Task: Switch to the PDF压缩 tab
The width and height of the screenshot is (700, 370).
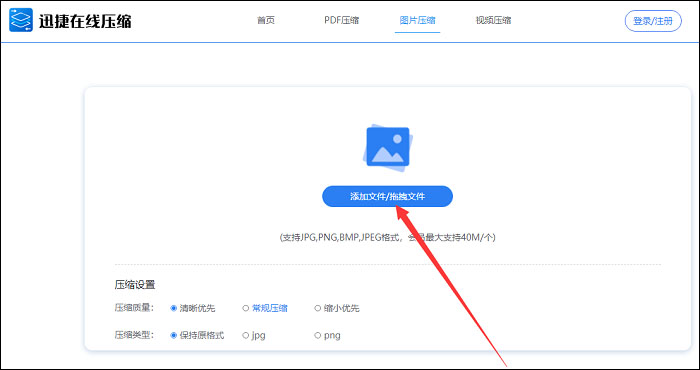Action: coord(342,21)
